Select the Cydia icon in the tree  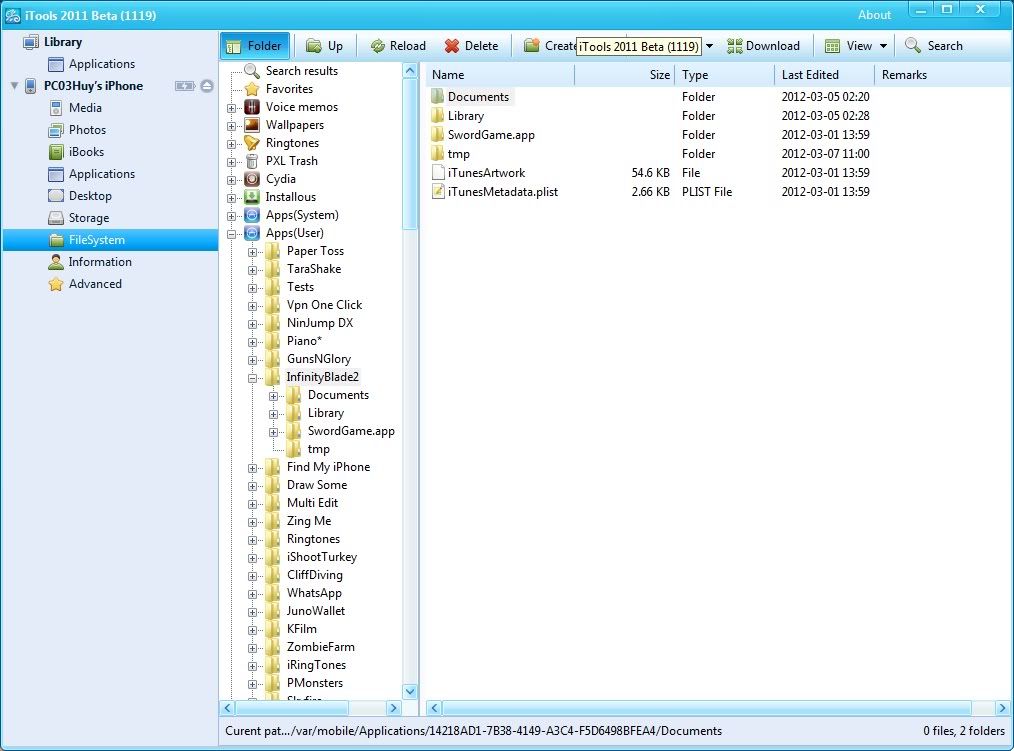252,179
